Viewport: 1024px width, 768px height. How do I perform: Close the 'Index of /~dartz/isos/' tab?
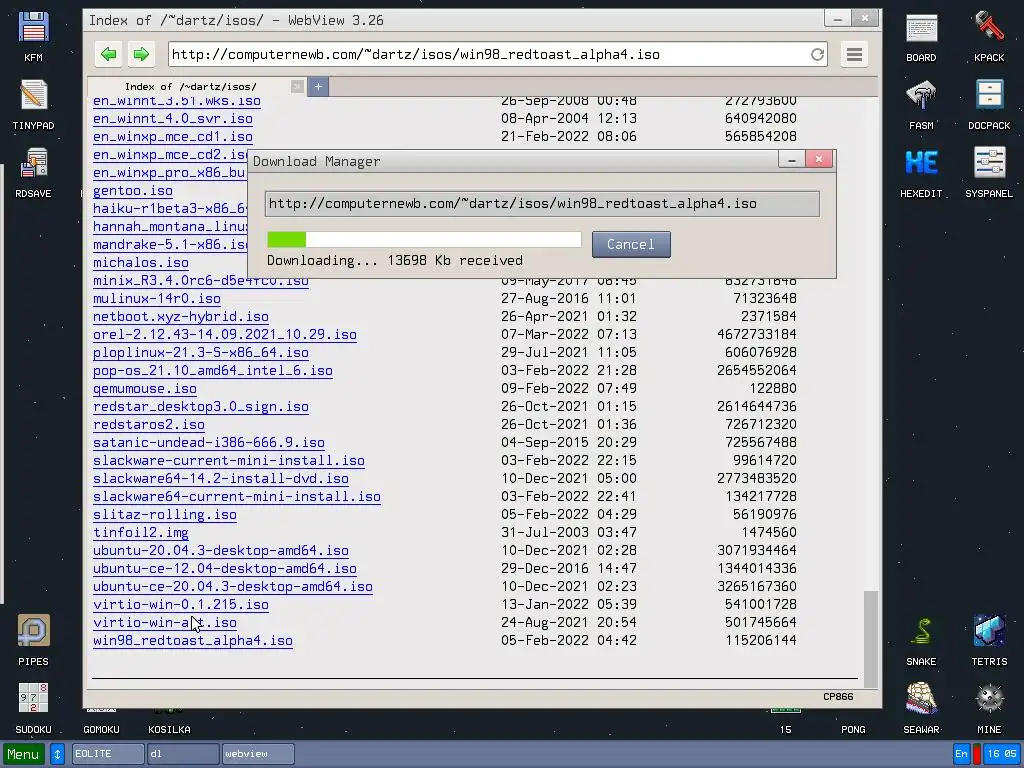297,86
